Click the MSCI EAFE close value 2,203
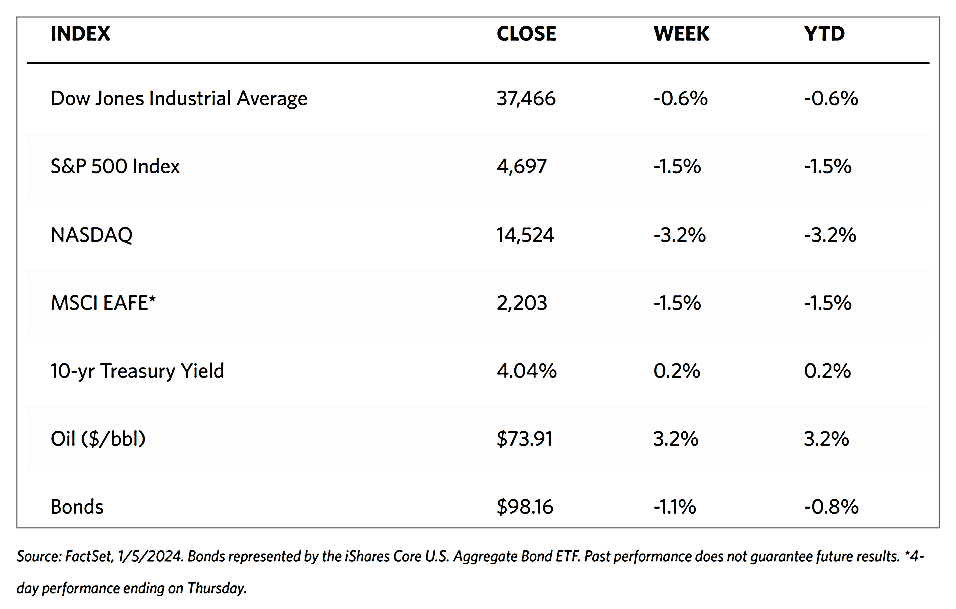 [522, 303]
